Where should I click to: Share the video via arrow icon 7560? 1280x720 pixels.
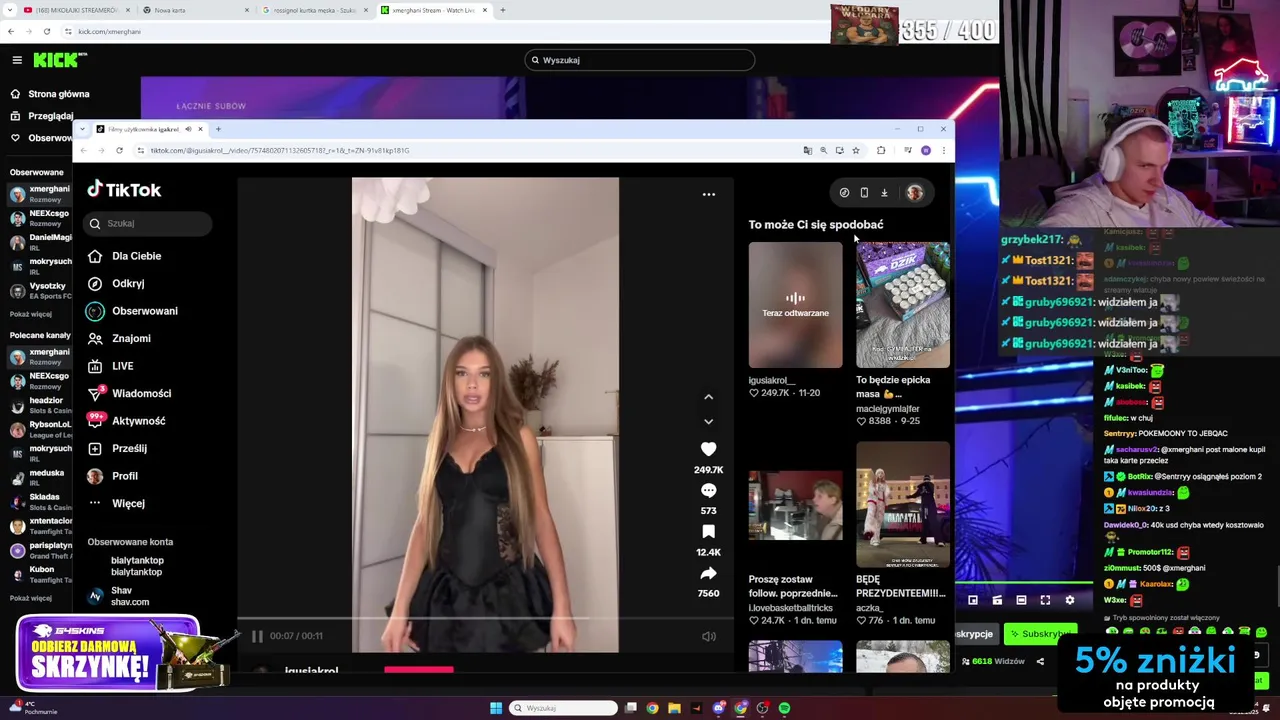coord(708,573)
